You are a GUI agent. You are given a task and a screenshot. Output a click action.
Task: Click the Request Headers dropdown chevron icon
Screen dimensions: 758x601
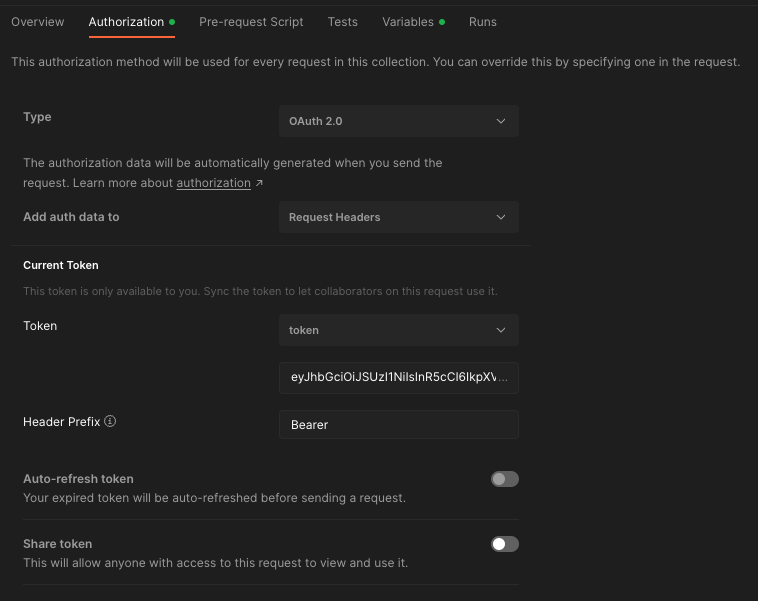tap(501, 217)
